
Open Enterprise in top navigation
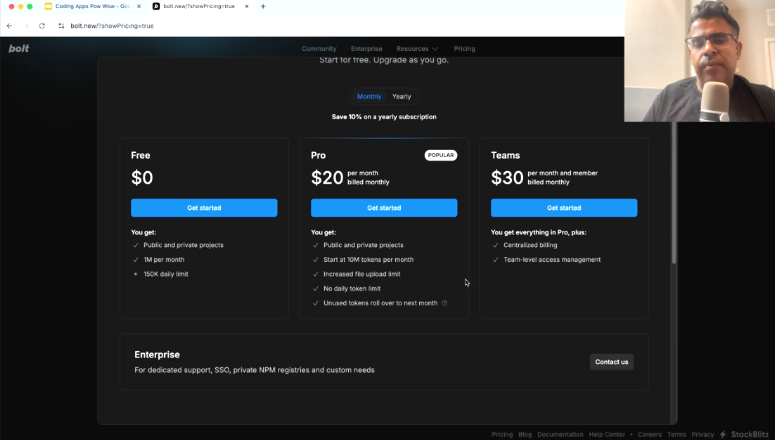coord(366,49)
